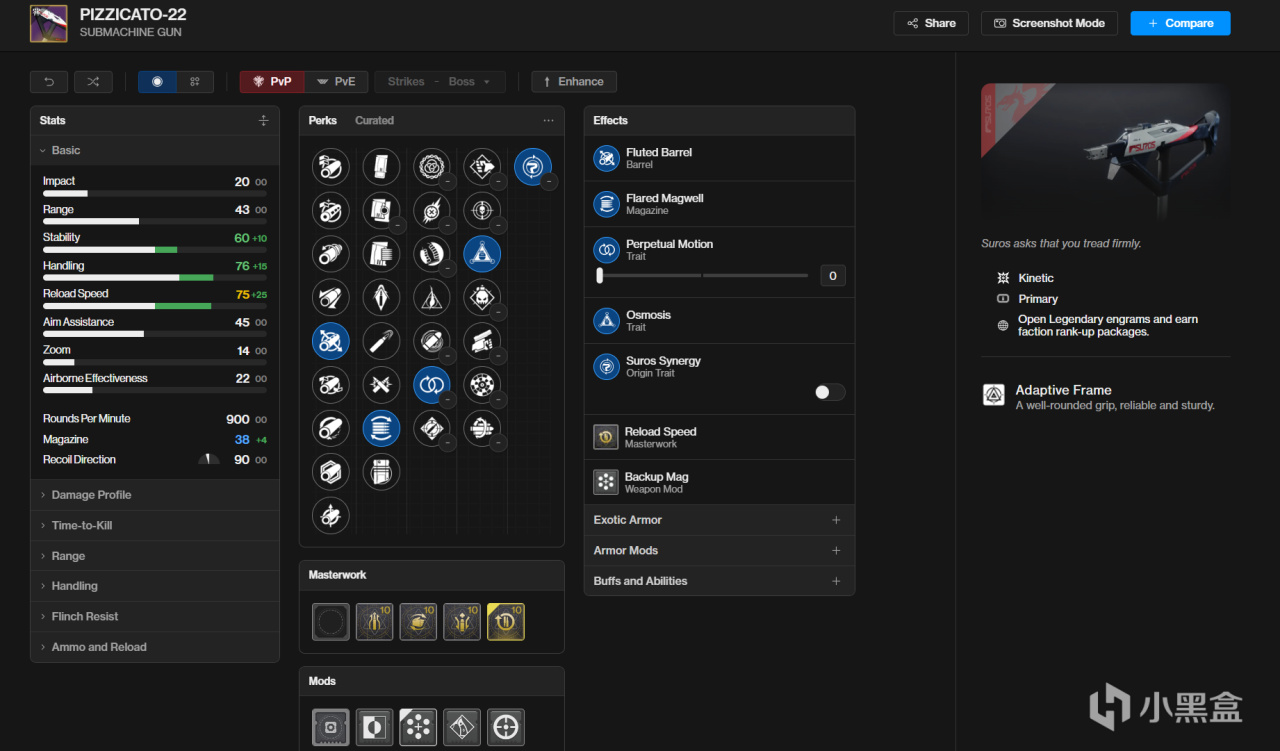The height and width of the screenshot is (751, 1280).
Task: Click the weapon preview image
Action: (x=1106, y=153)
